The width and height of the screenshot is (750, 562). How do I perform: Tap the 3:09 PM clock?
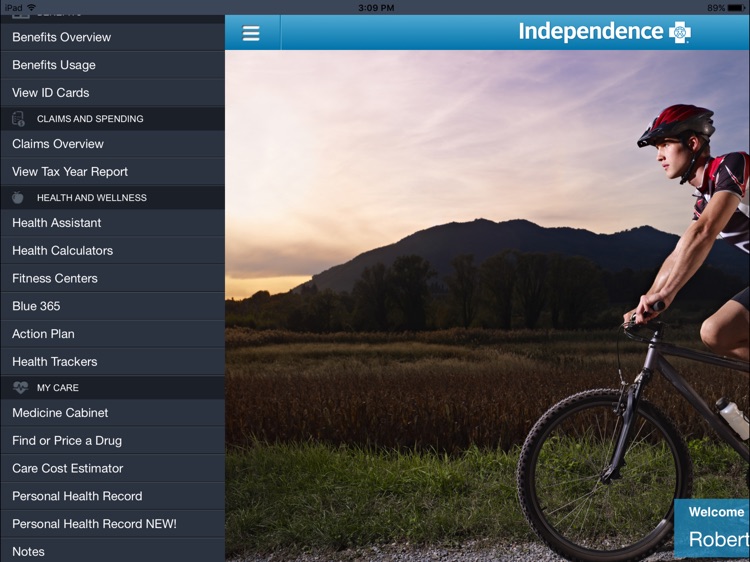(376, 8)
